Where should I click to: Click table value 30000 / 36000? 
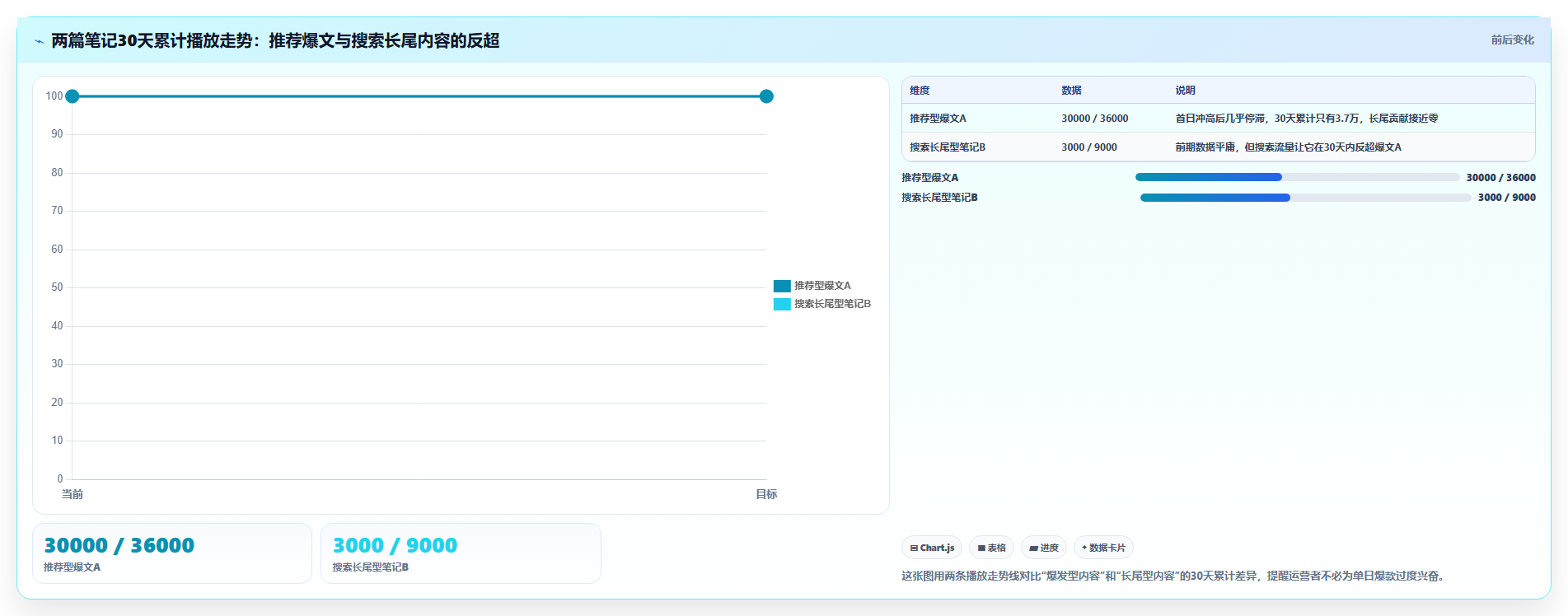click(1094, 119)
